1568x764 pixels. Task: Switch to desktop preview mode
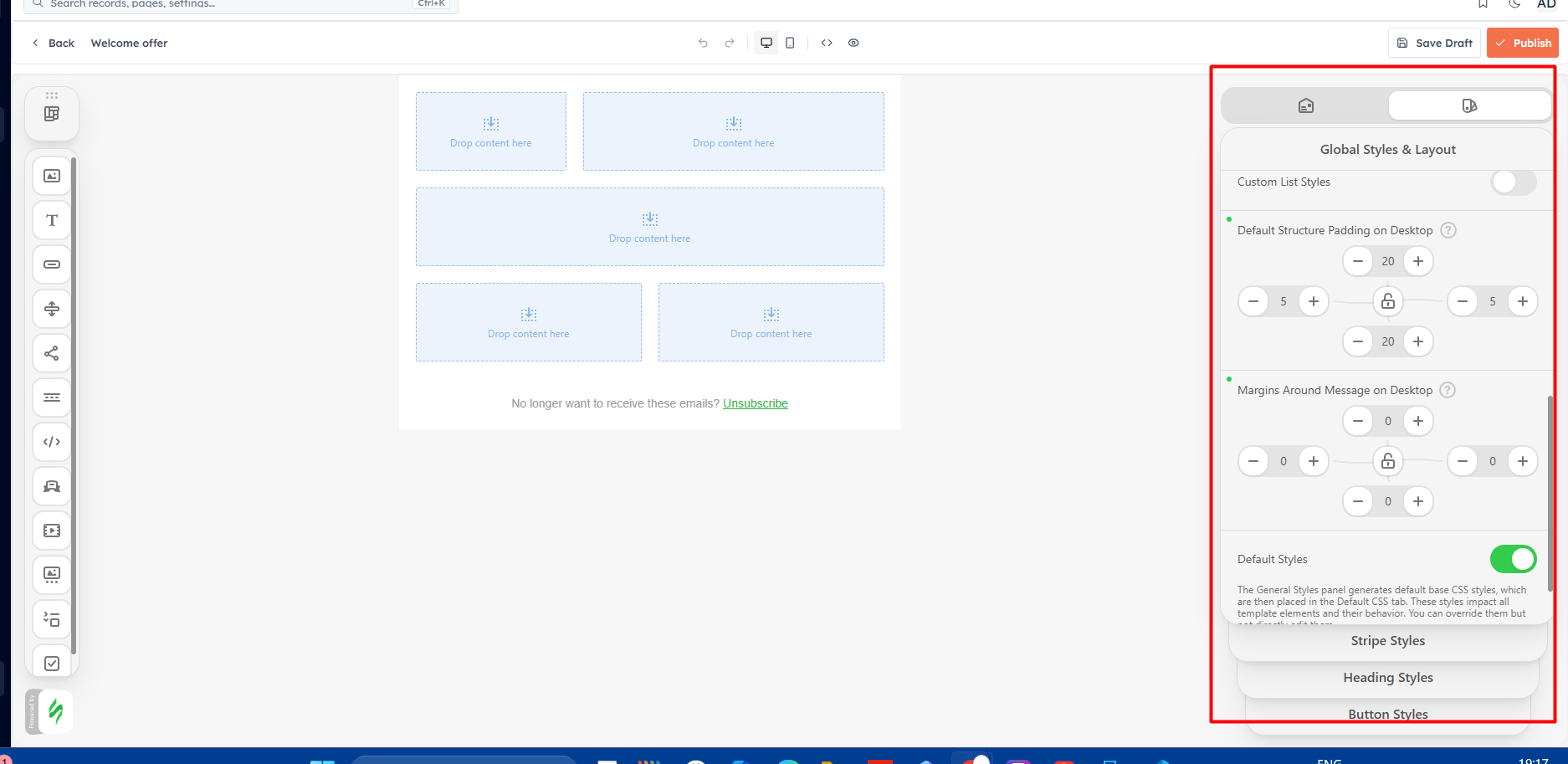[766, 43]
